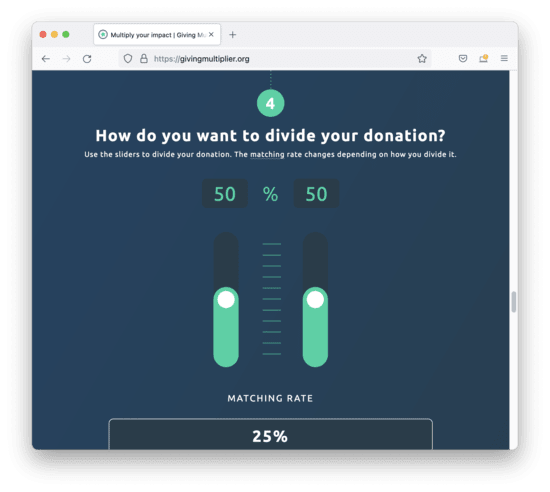Click the browser forward arrow
550x492 pixels.
[66, 59]
